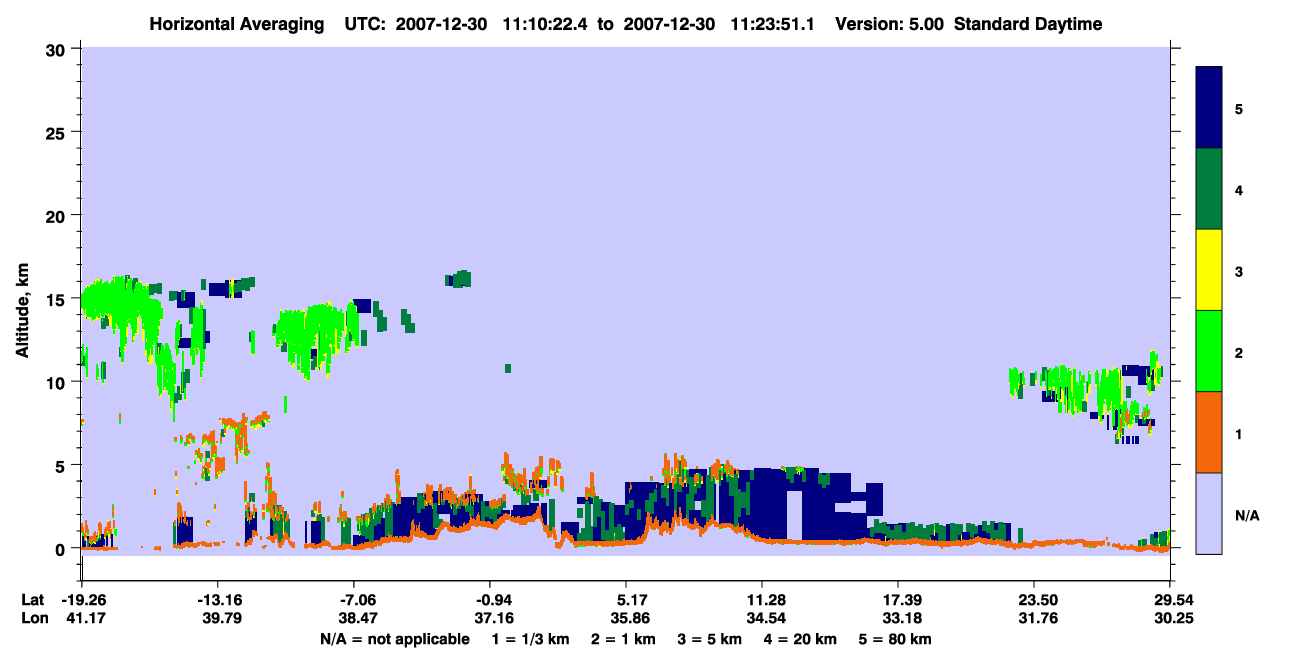Click latitude value -7.06
The height and width of the screenshot is (667, 1300).
(x=356, y=600)
